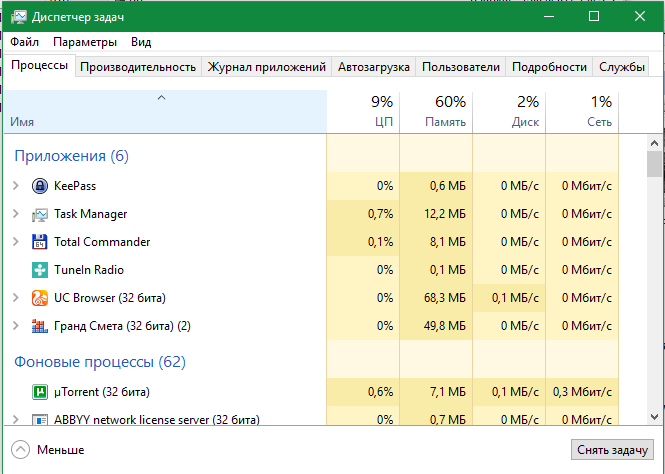Viewport: 665px width, 474px height.
Task: Expand the UC Browser process group
Action: coord(15,298)
